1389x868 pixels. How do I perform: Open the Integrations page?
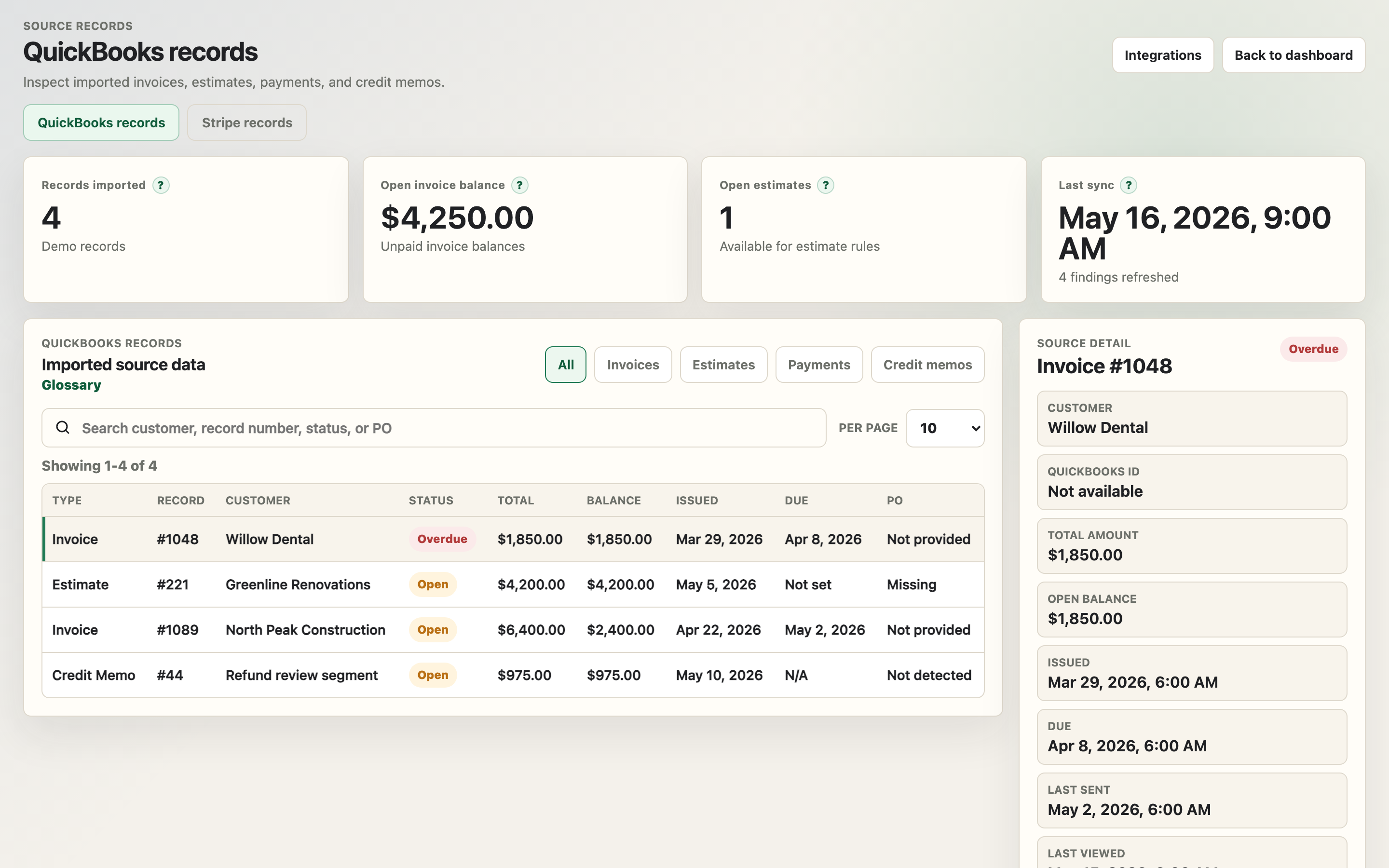click(1162, 55)
